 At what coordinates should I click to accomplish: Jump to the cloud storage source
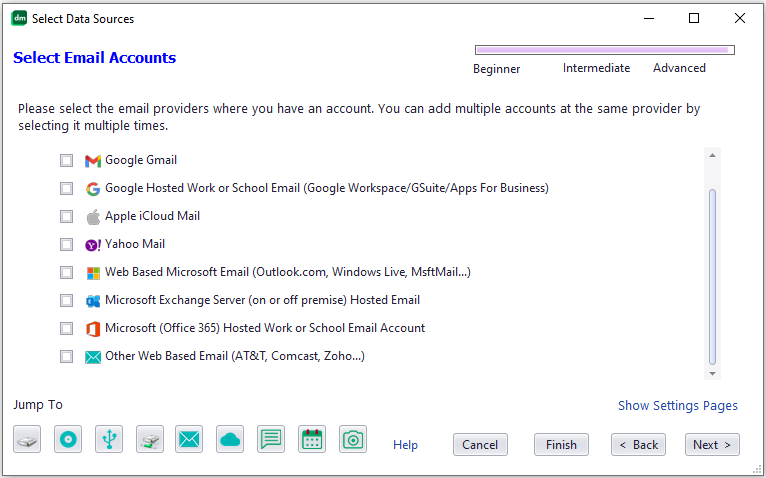click(230, 439)
